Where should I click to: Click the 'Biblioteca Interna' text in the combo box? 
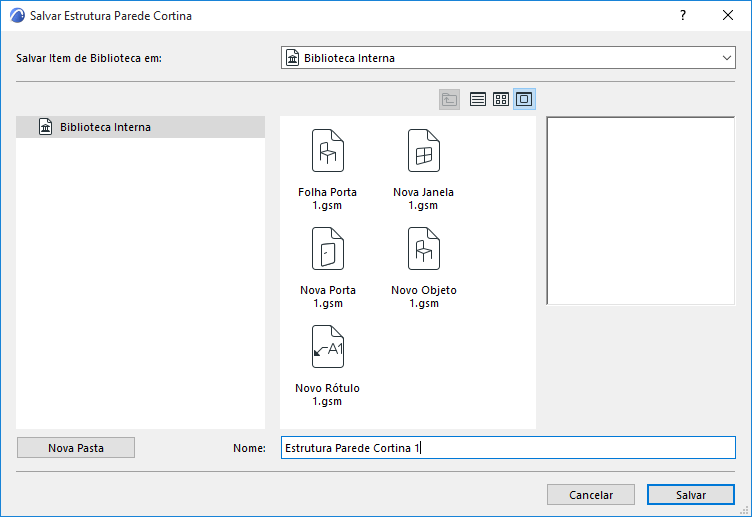pos(349,58)
